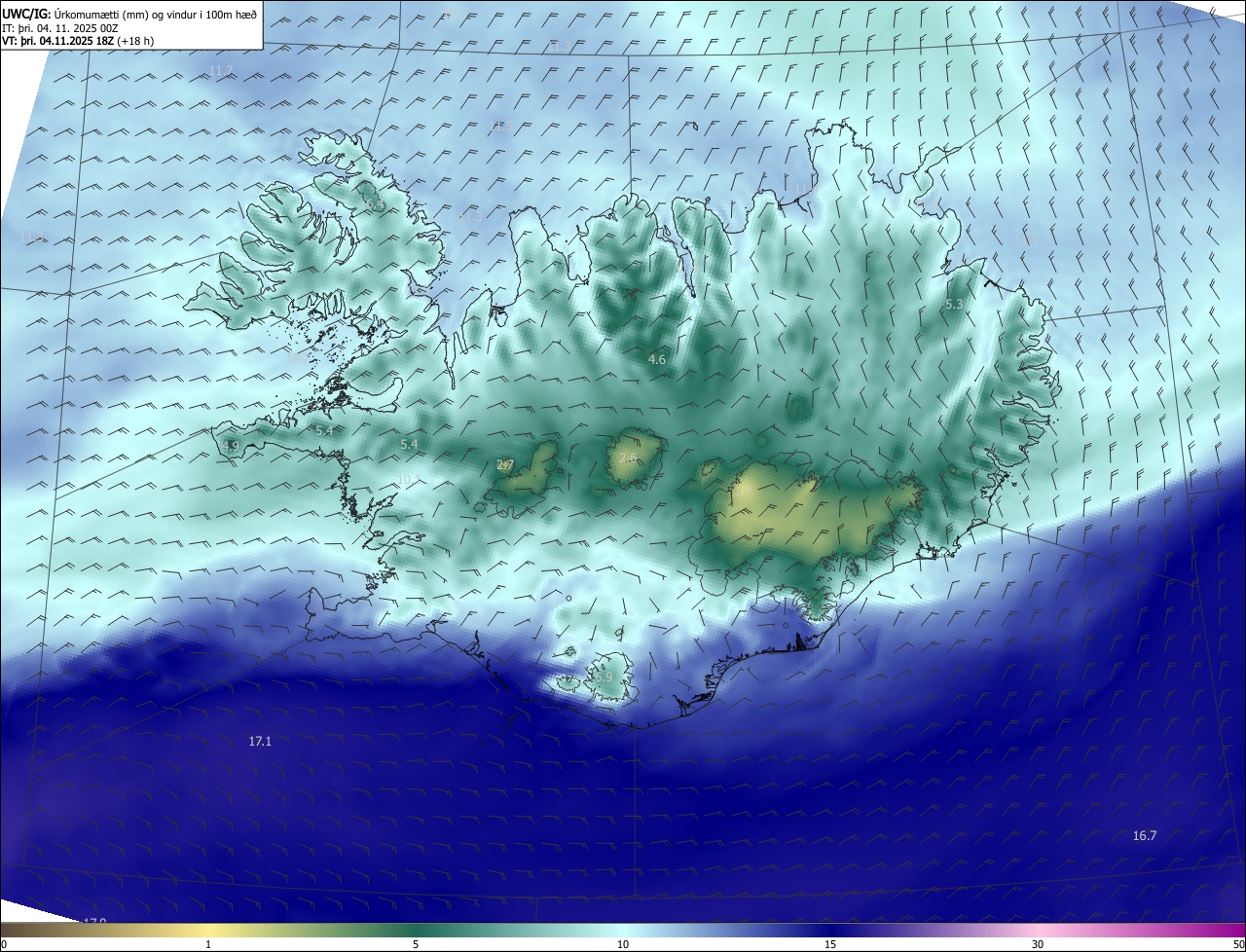Click the '30' tick label on the color scale
Image resolution: width=1246 pixels, height=952 pixels.
coord(1038,944)
